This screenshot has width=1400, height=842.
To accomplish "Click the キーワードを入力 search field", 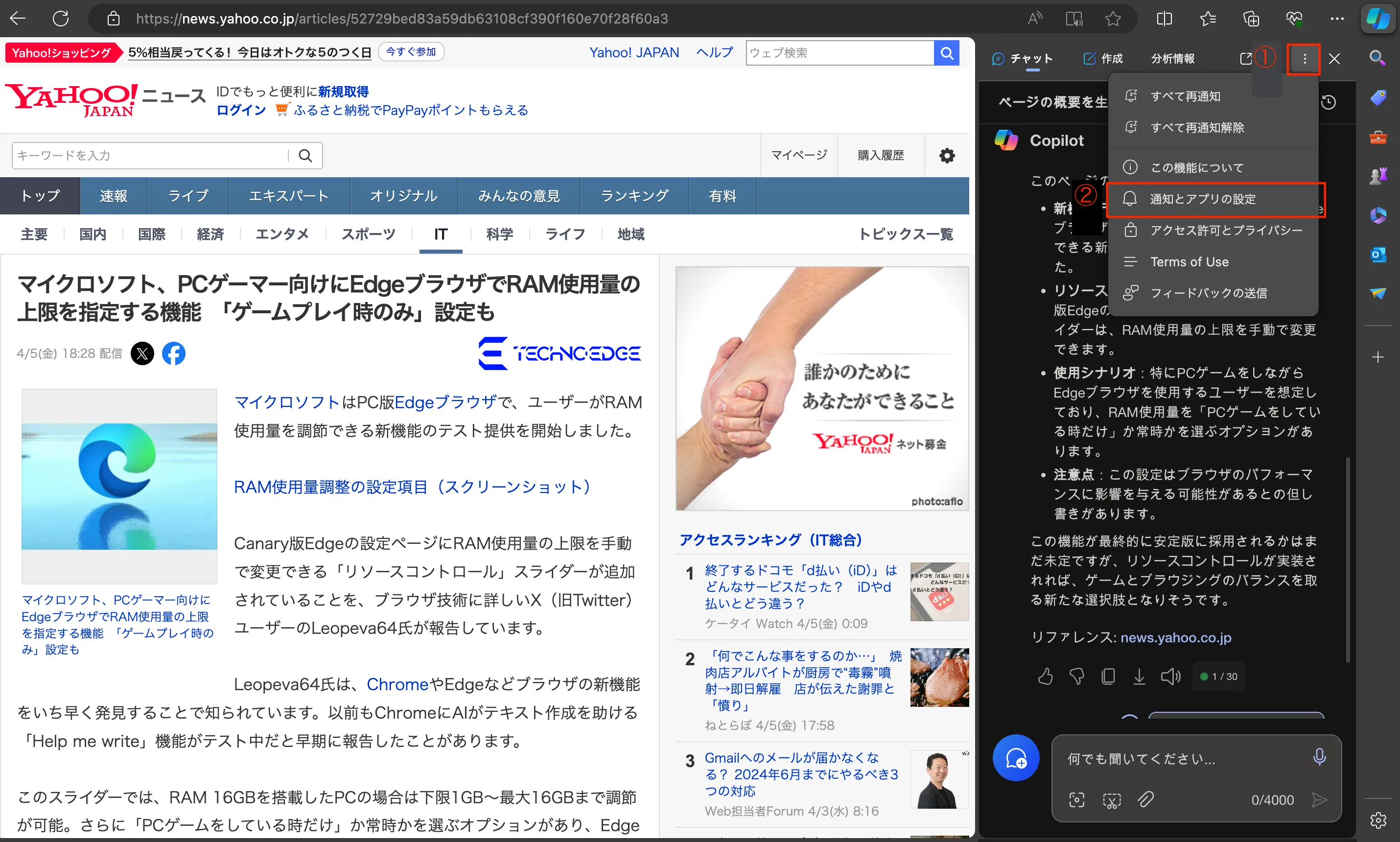I will point(150,156).
